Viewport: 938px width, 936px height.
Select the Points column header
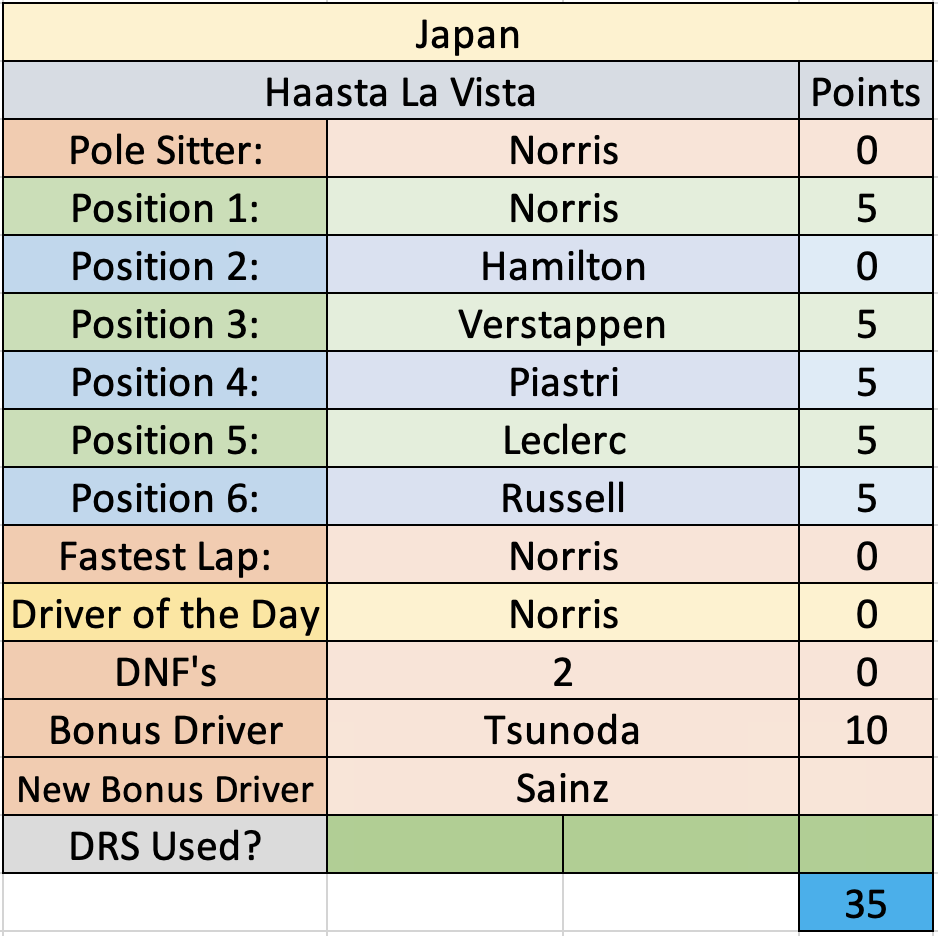tap(866, 90)
